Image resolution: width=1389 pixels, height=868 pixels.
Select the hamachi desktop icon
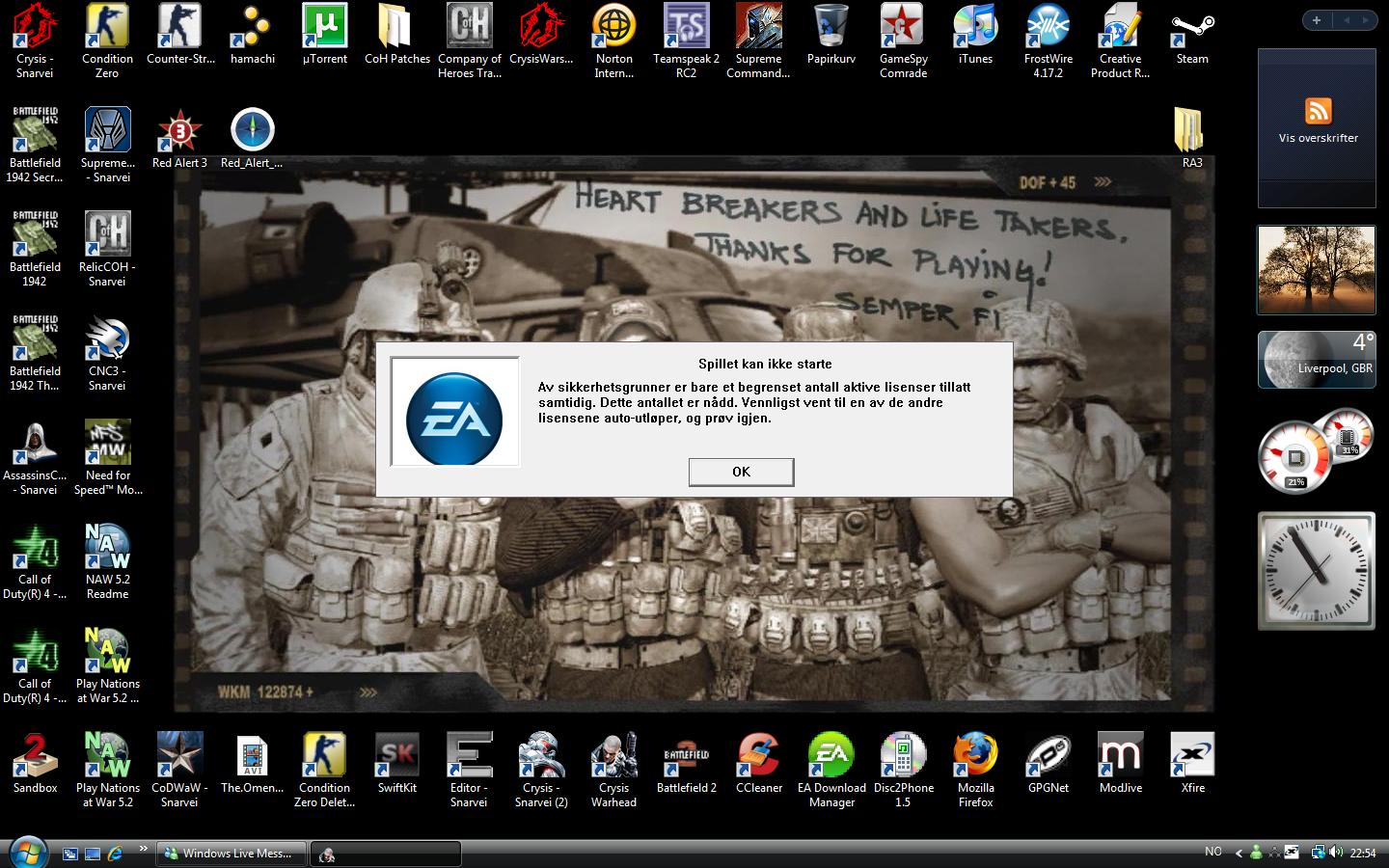(253, 35)
